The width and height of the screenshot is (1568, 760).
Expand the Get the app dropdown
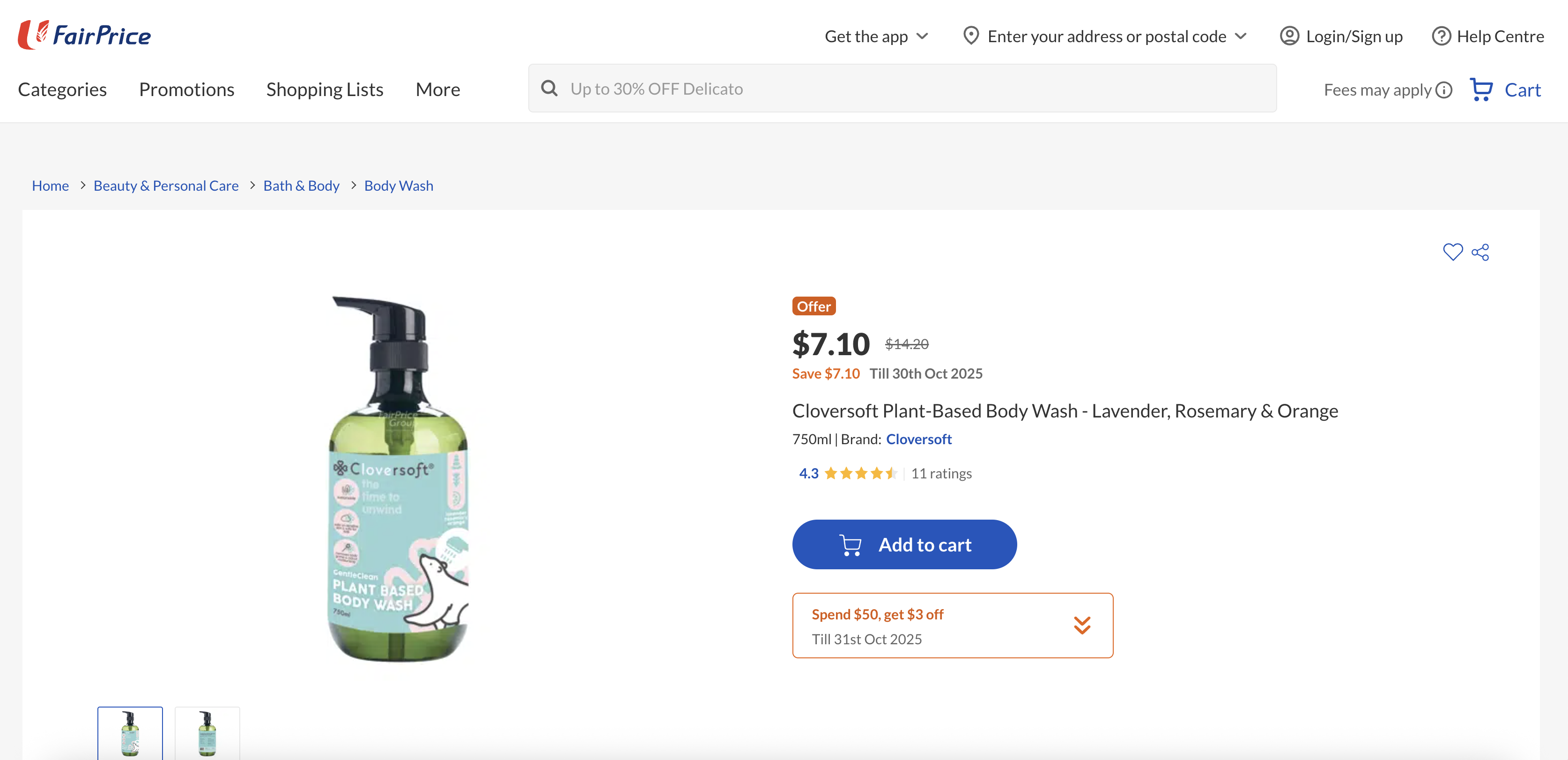922,36
